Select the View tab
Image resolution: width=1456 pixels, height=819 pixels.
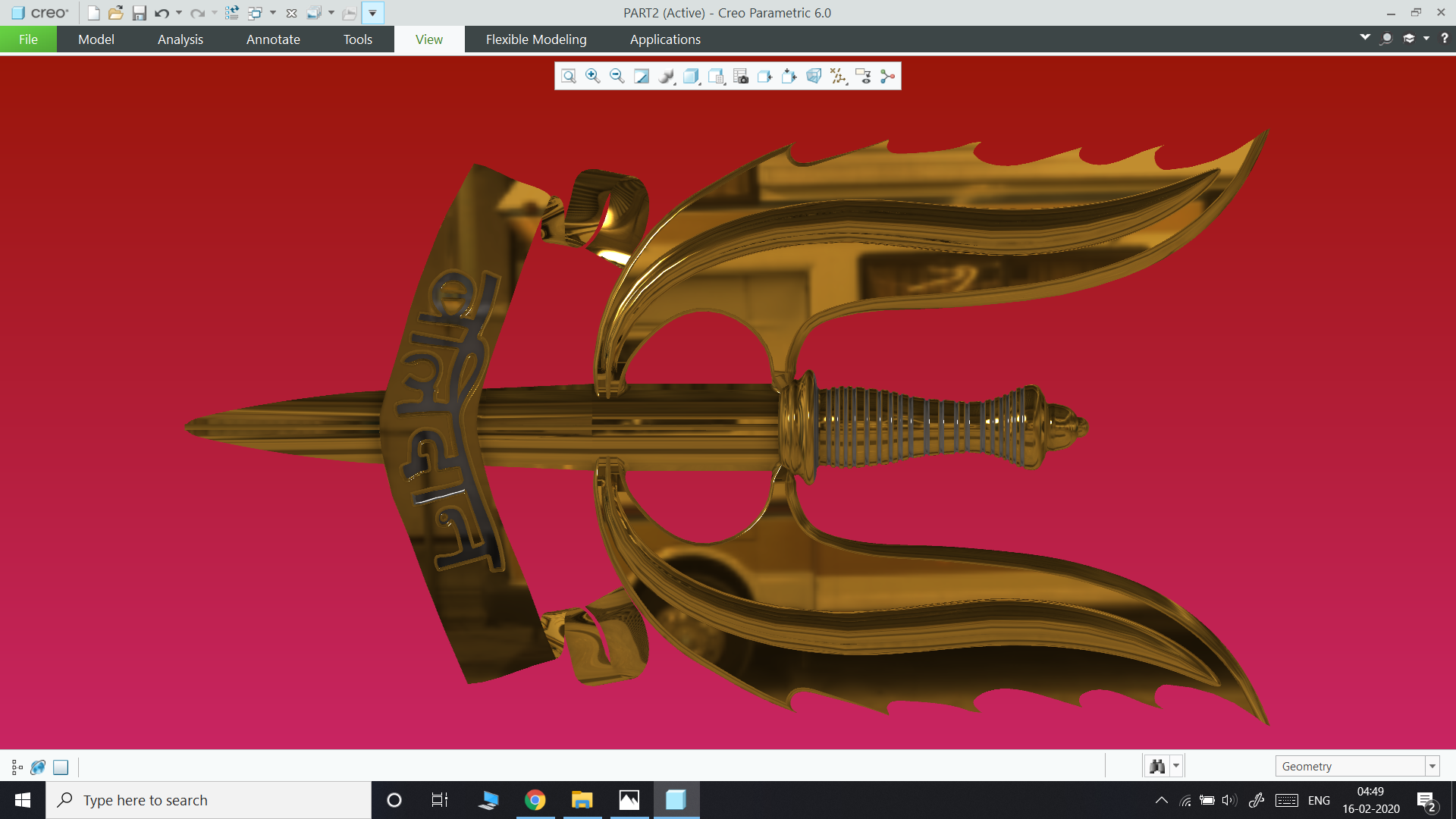click(429, 39)
